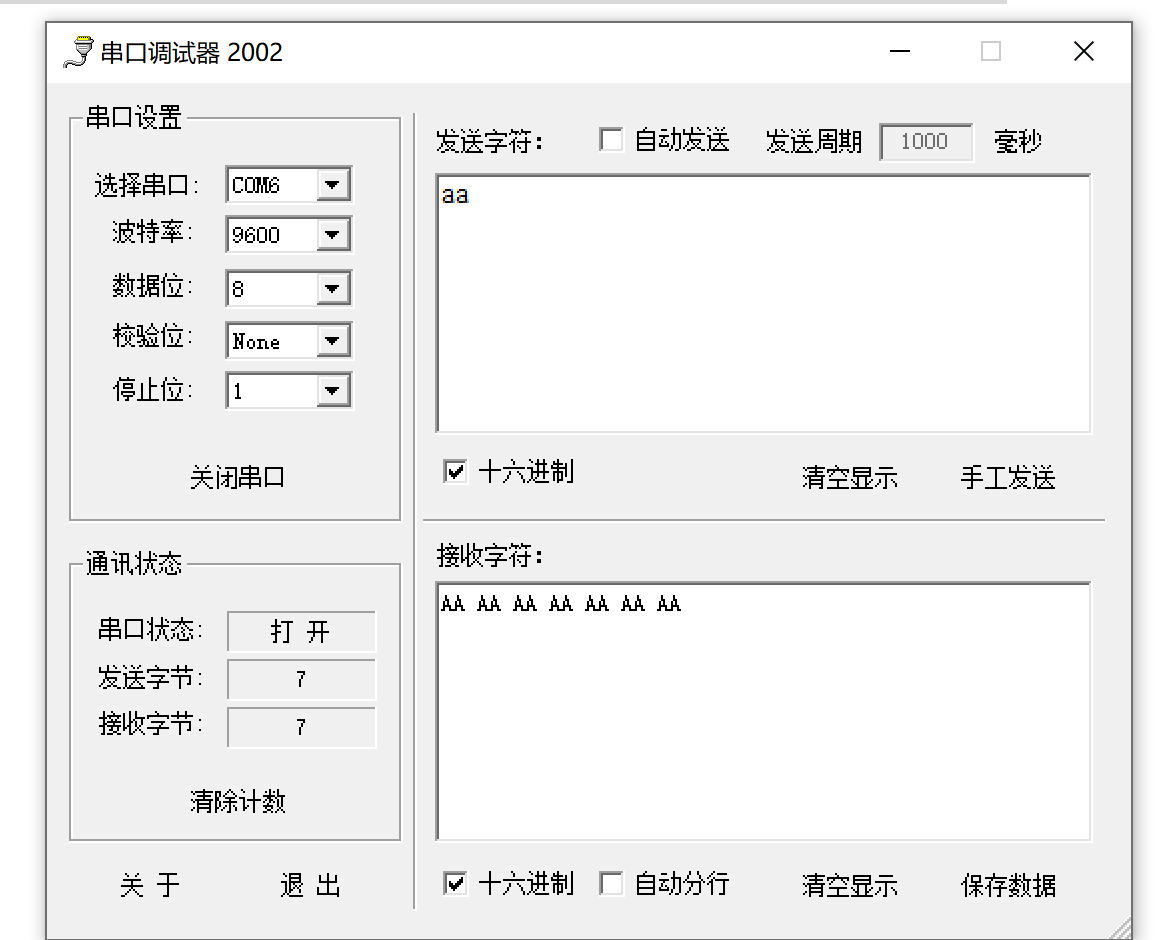1158x940 pixels.
Task: Click the 发送周期 1000 input field
Action: (x=925, y=141)
